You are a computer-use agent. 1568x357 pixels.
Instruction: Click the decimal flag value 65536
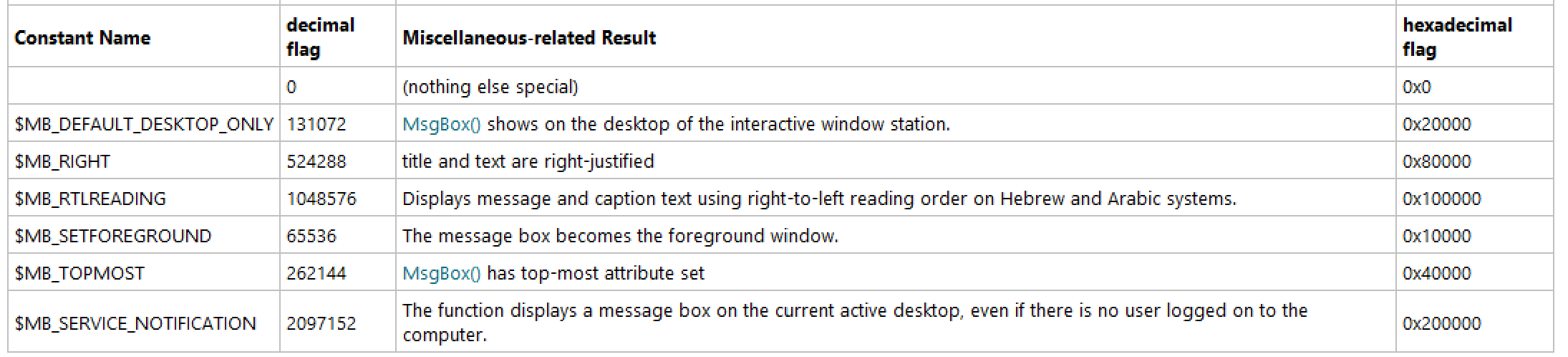(x=311, y=236)
